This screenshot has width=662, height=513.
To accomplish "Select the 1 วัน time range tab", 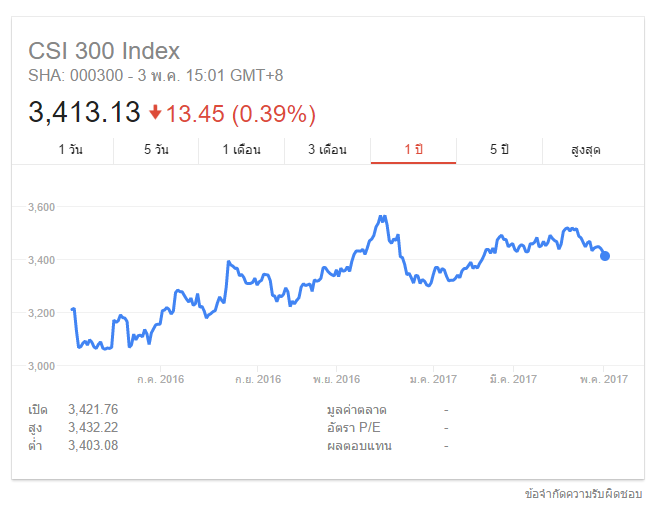I will pos(70,149).
